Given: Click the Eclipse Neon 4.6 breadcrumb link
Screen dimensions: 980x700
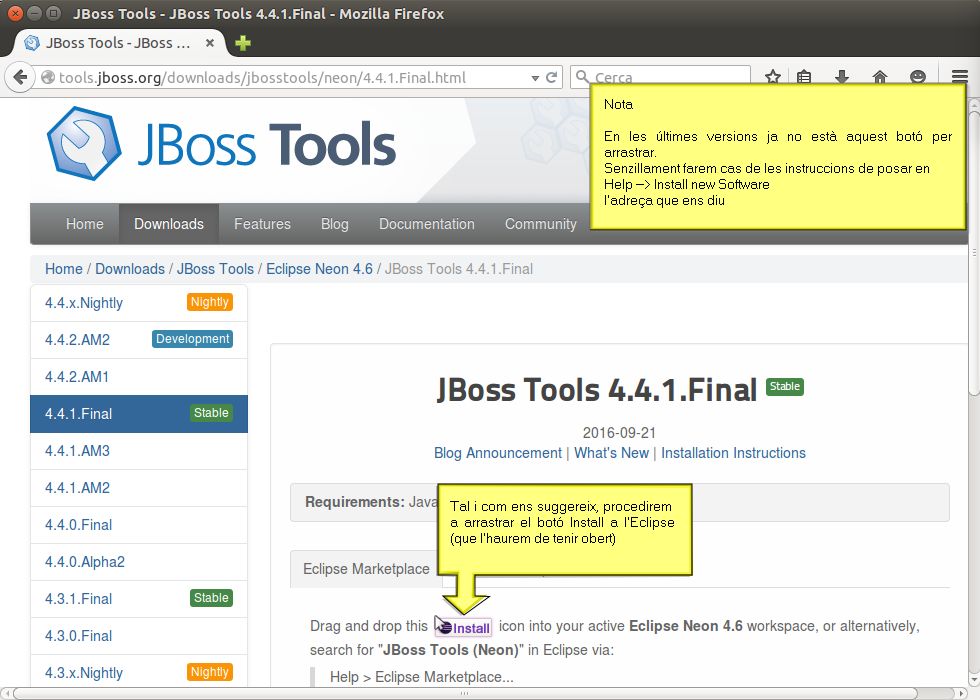Looking at the screenshot, I should [x=319, y=269].
